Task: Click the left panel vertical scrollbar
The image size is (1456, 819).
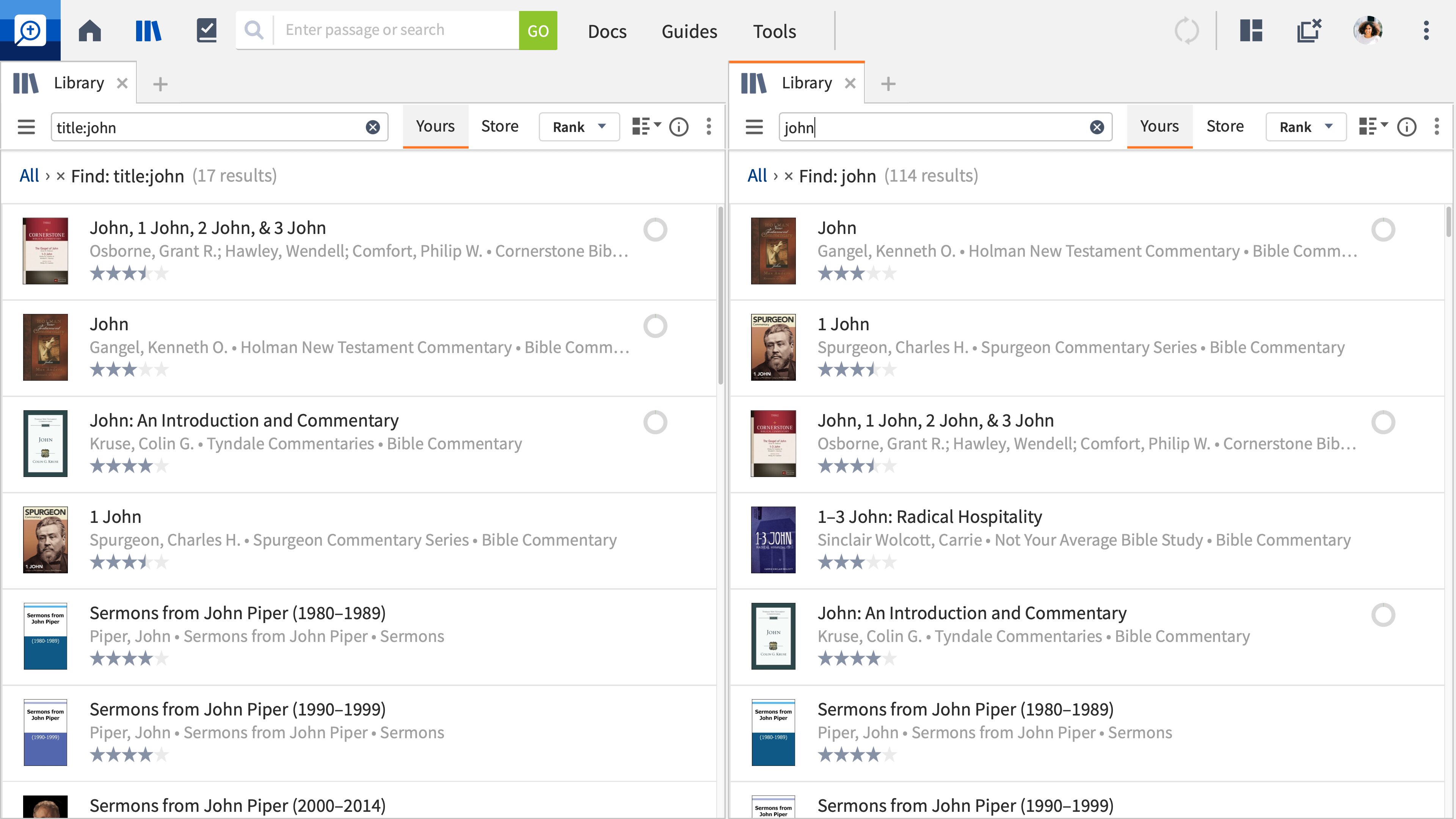Action: point(721,295)
